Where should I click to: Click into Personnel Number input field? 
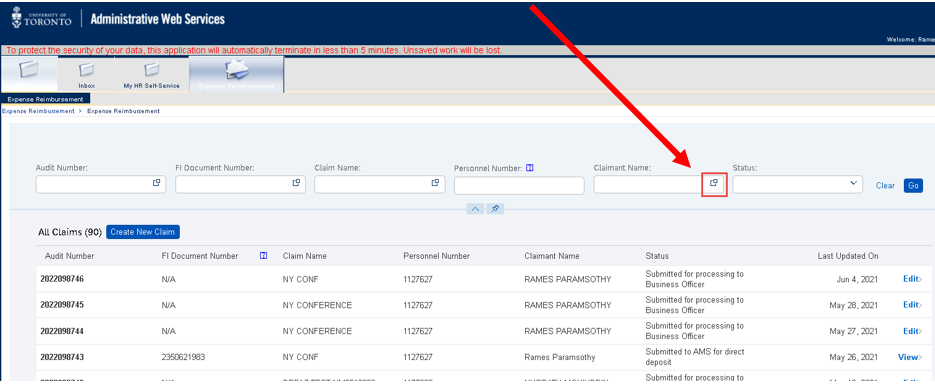pos(519,185)
